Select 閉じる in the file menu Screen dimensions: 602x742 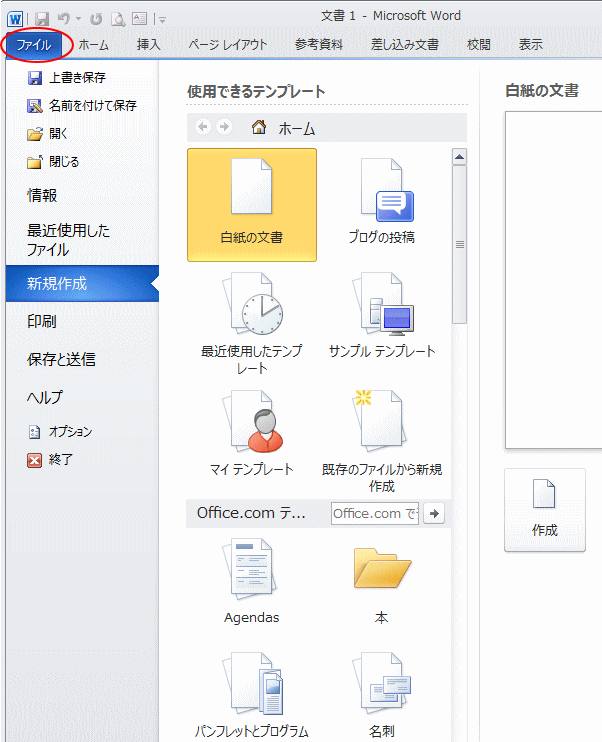(53, 162)
